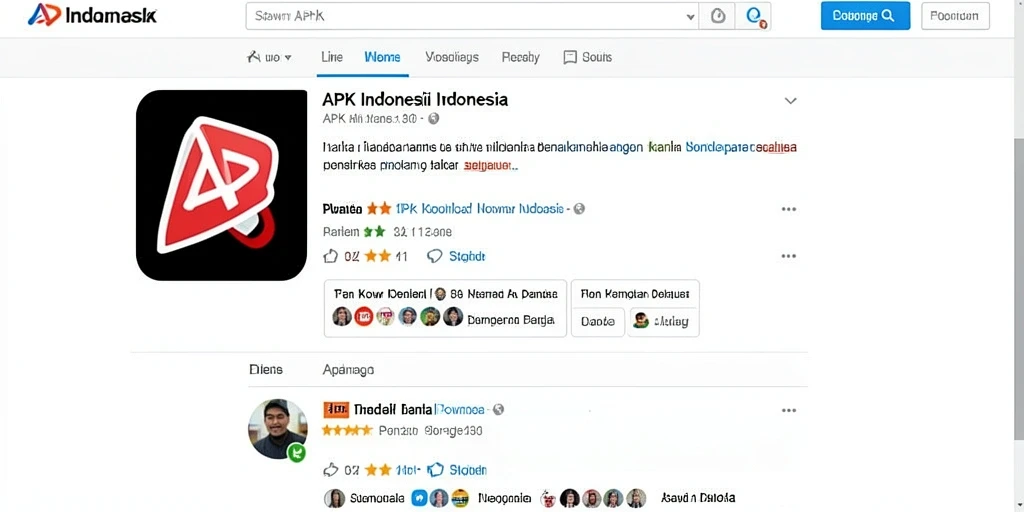Click the Stghdr comment link
Screen dimensions: 1024x512
coord(467,256)
